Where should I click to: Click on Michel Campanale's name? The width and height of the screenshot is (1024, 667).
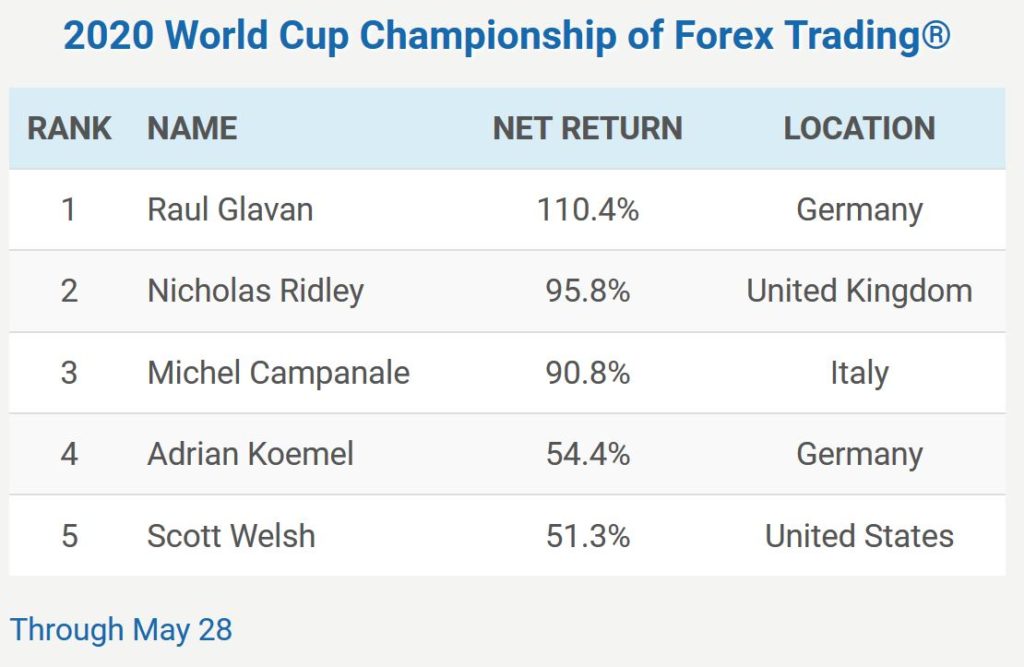[x=279, y=373]
